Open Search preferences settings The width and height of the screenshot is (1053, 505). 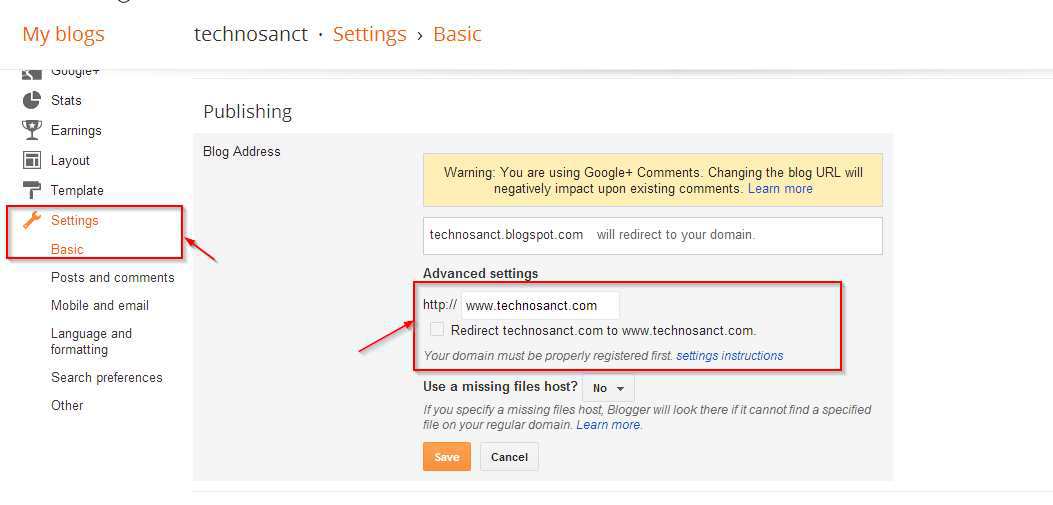107,377
